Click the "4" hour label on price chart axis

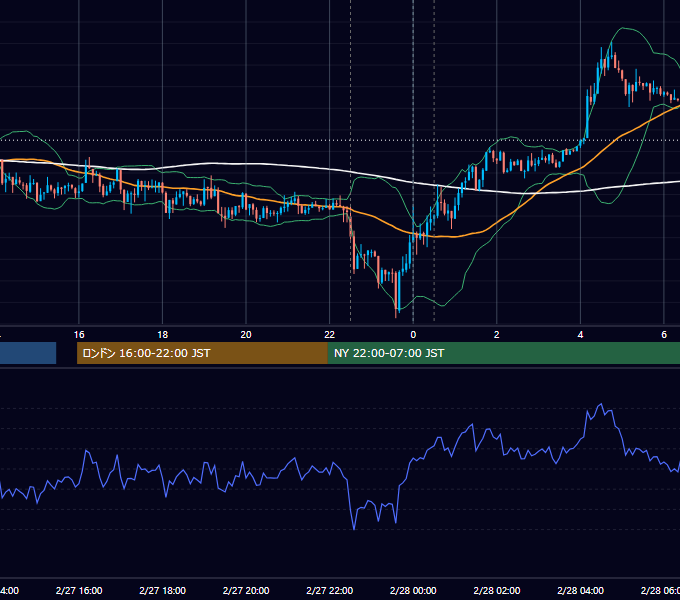tap(580, 335)
